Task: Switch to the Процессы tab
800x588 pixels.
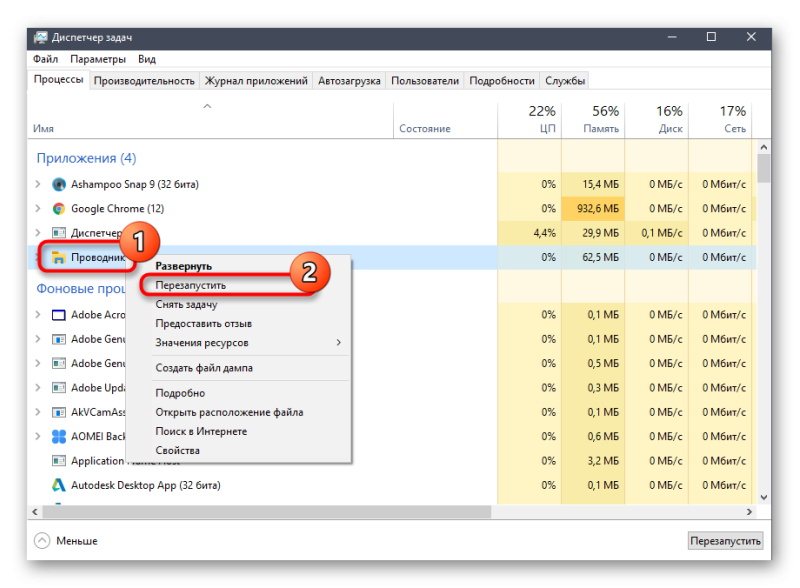Action: tap(59, 80)
